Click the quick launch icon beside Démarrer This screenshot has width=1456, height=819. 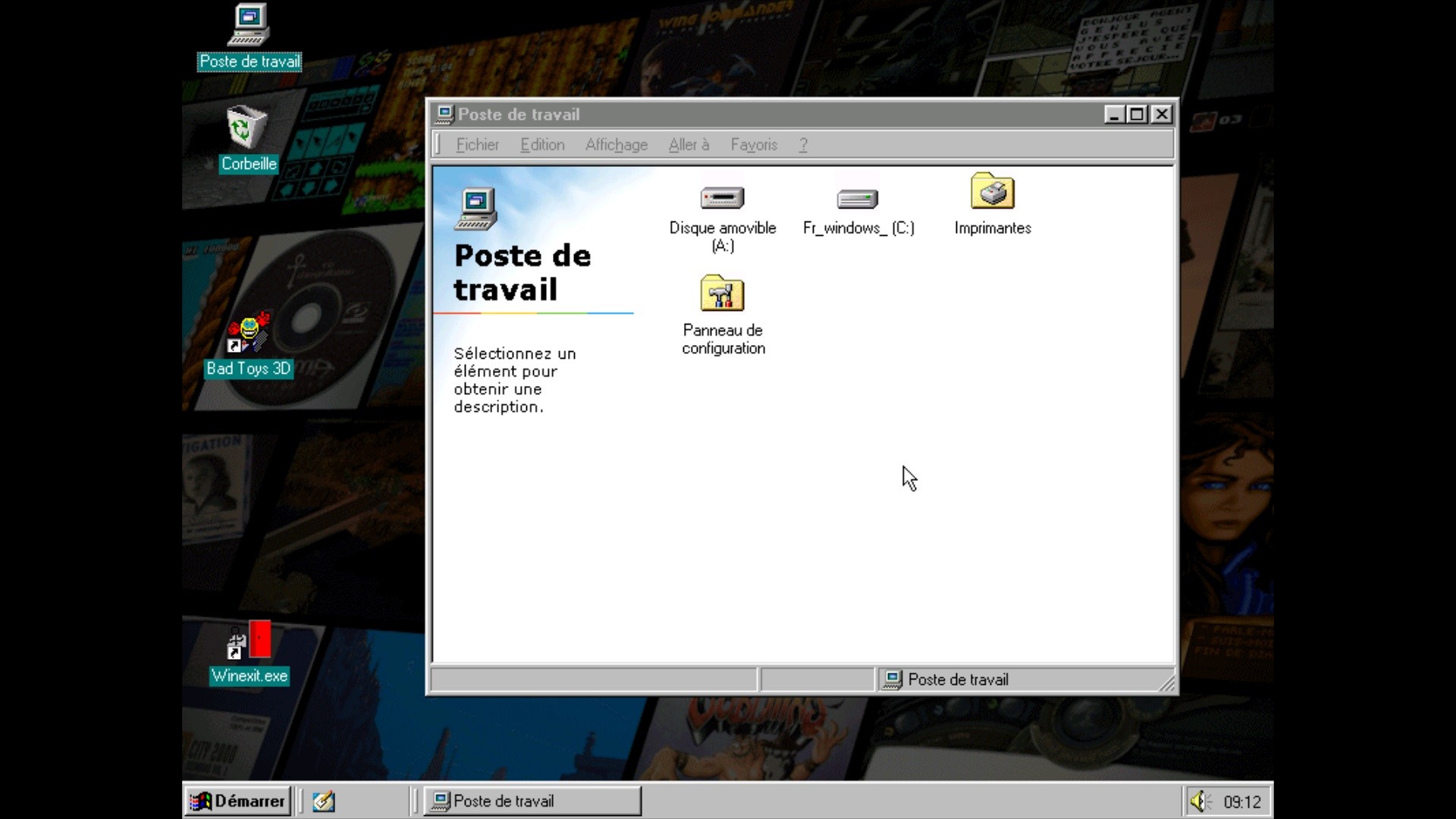(x=324, y=801)
